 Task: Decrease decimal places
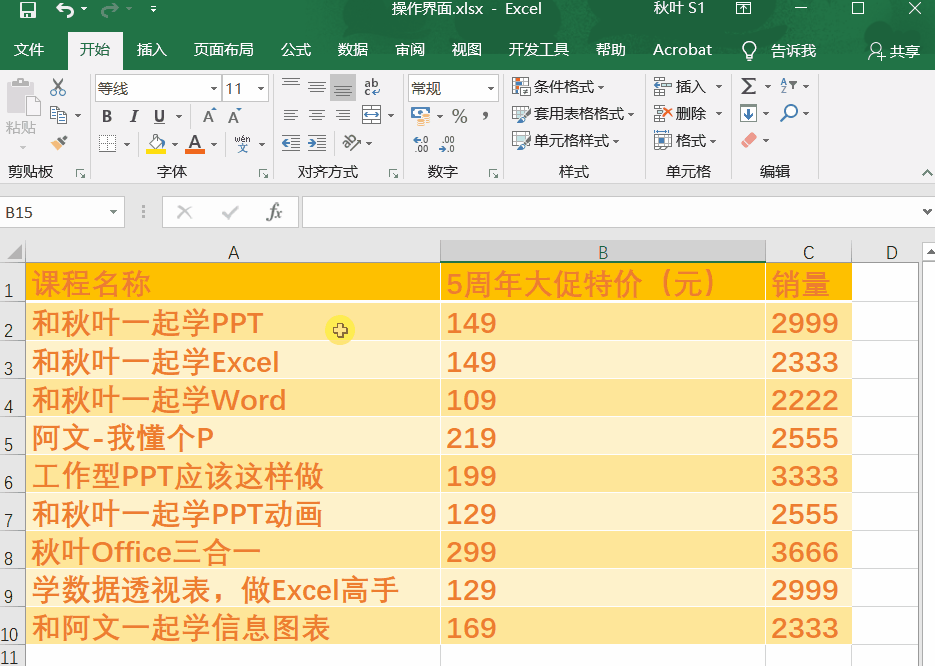pyautogui.click(x=447, y=144)
